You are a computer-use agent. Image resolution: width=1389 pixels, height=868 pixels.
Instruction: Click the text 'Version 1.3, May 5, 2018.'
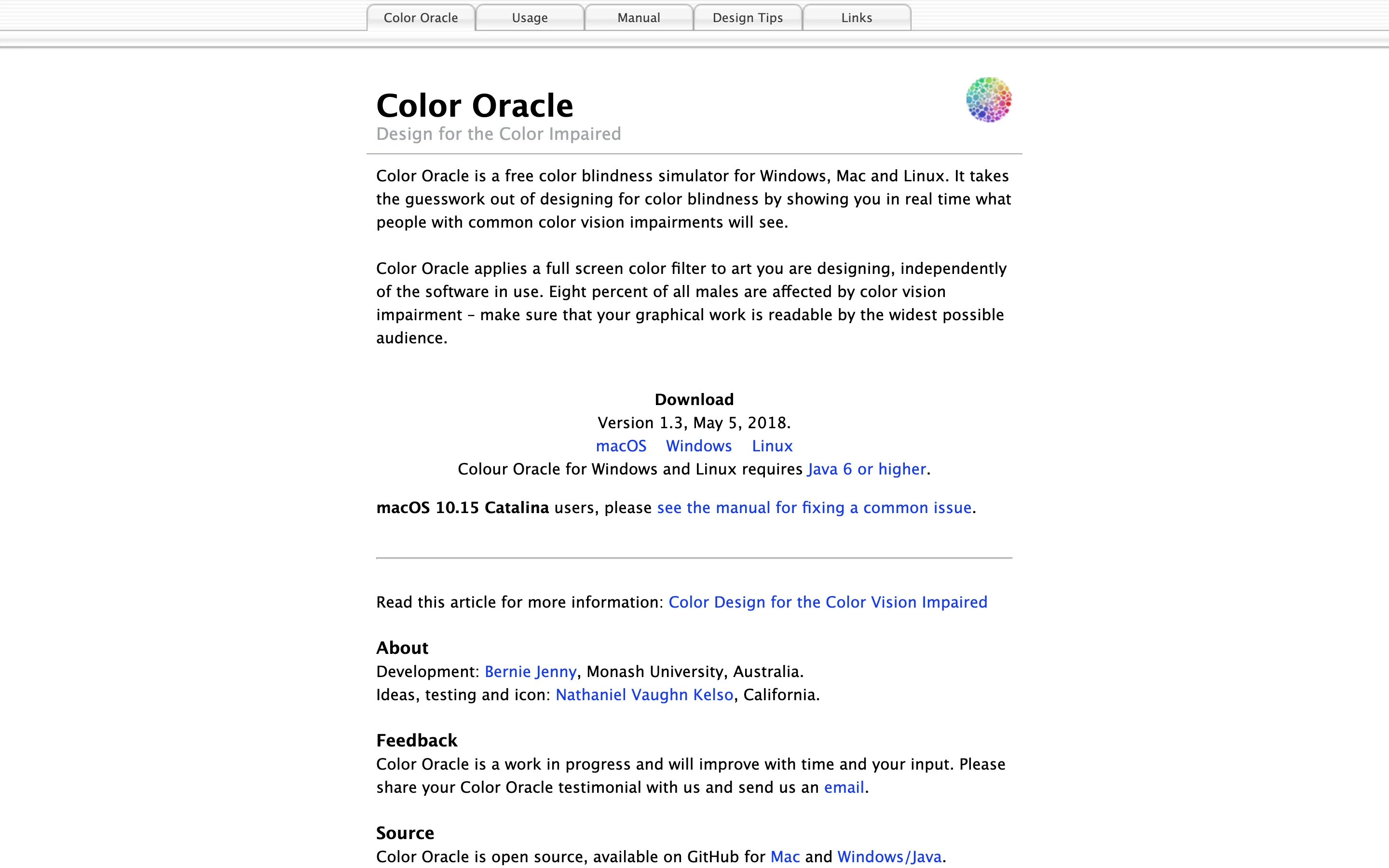pos(694,422)
